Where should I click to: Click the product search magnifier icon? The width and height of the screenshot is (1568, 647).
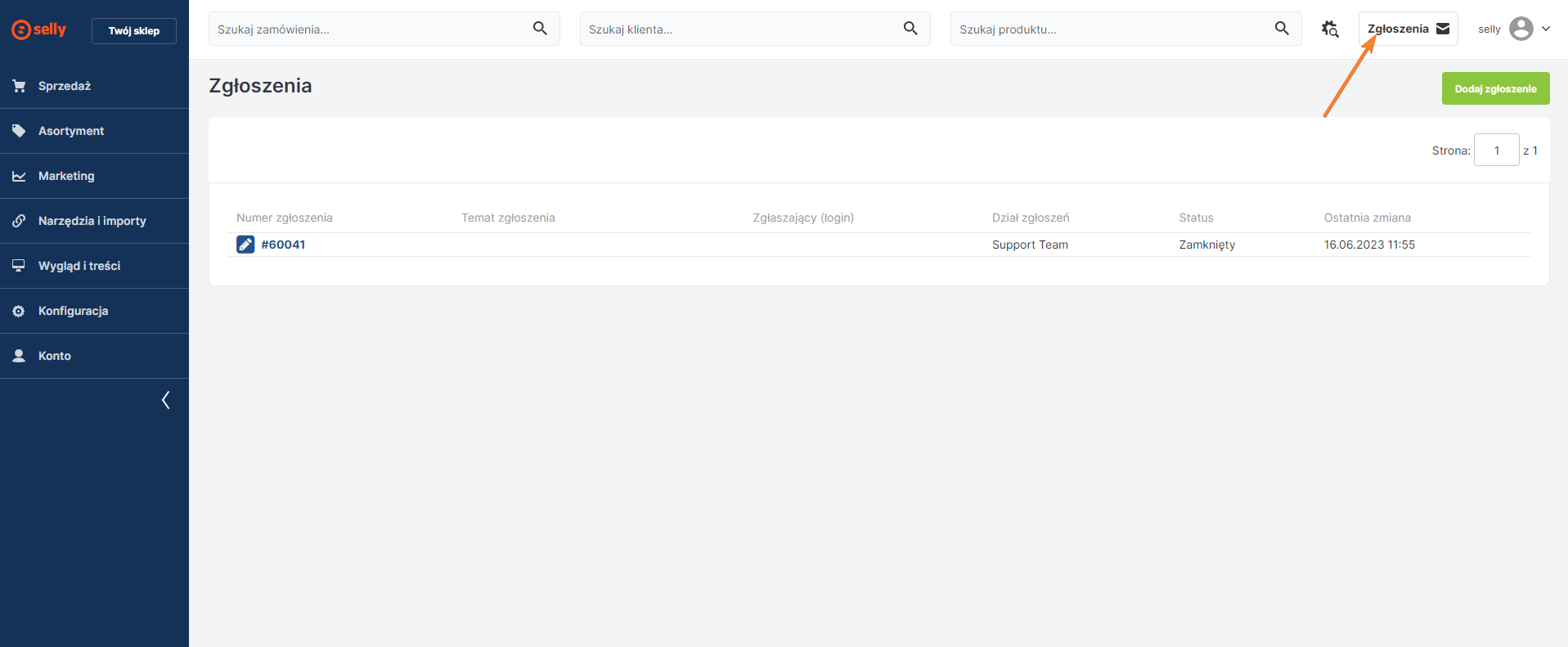[1282, 29]
